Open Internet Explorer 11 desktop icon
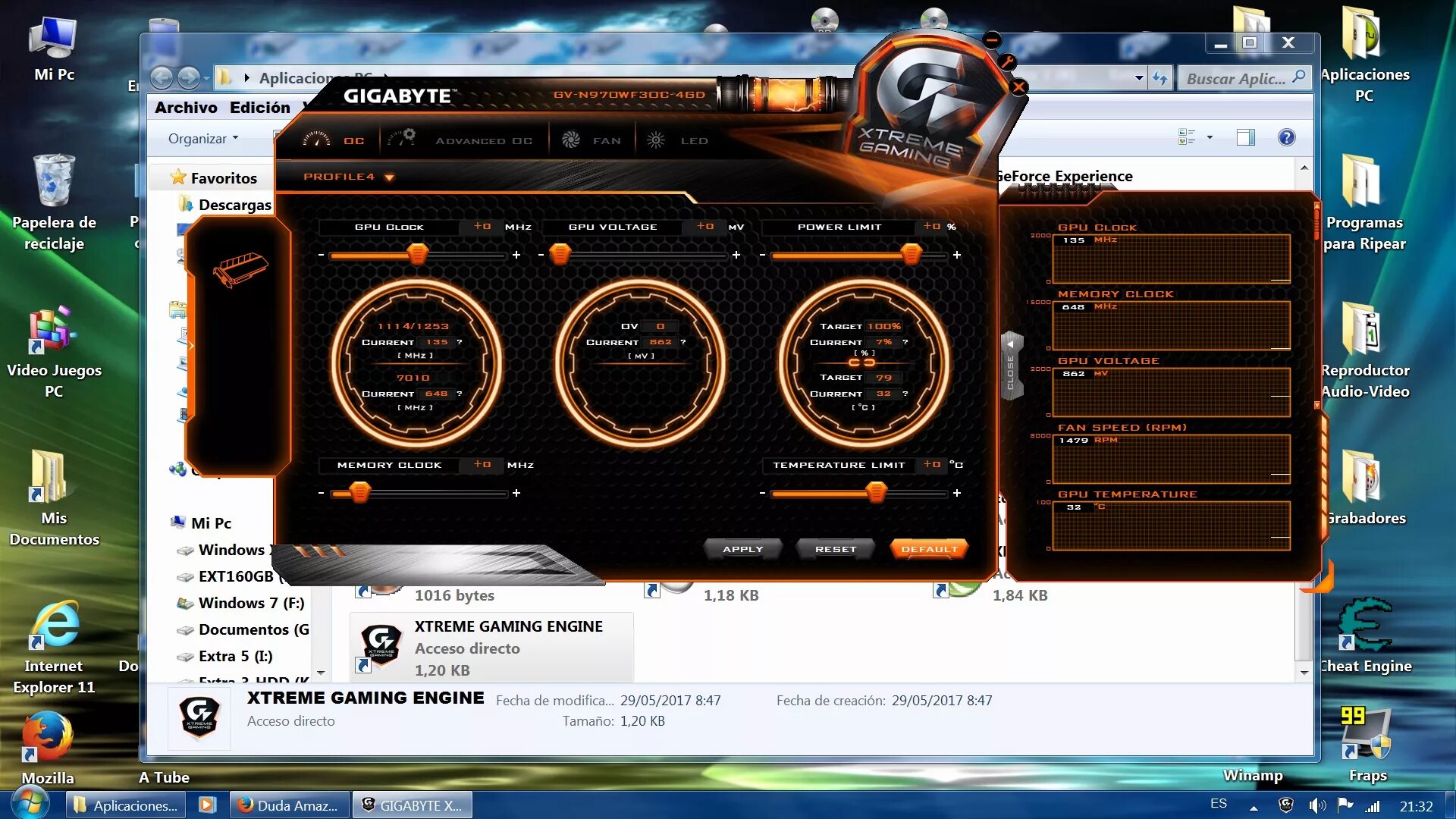Screen dimensions: 1456x819 (54, 648)
